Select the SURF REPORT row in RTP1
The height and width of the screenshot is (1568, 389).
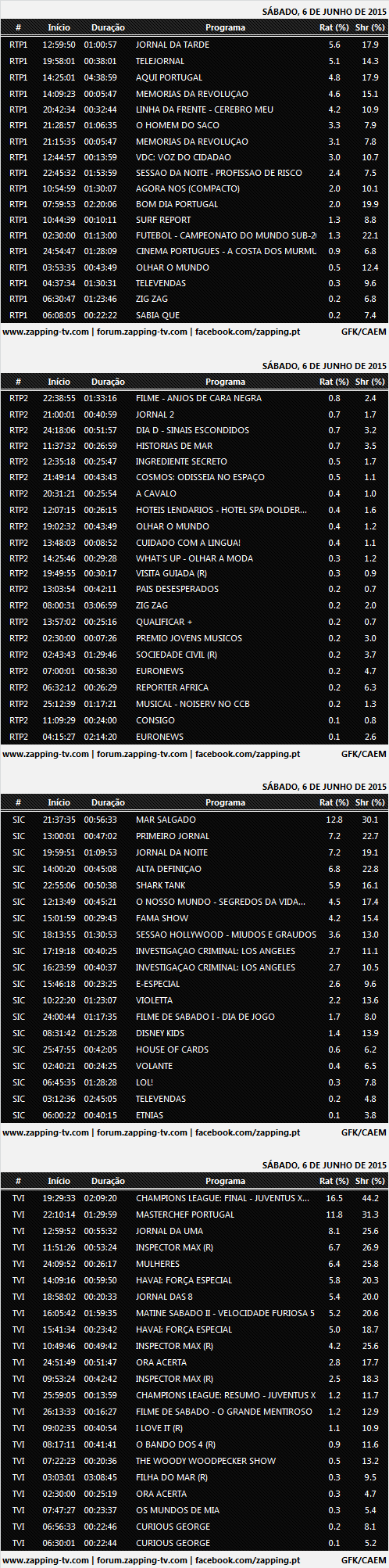click(194, 220)
